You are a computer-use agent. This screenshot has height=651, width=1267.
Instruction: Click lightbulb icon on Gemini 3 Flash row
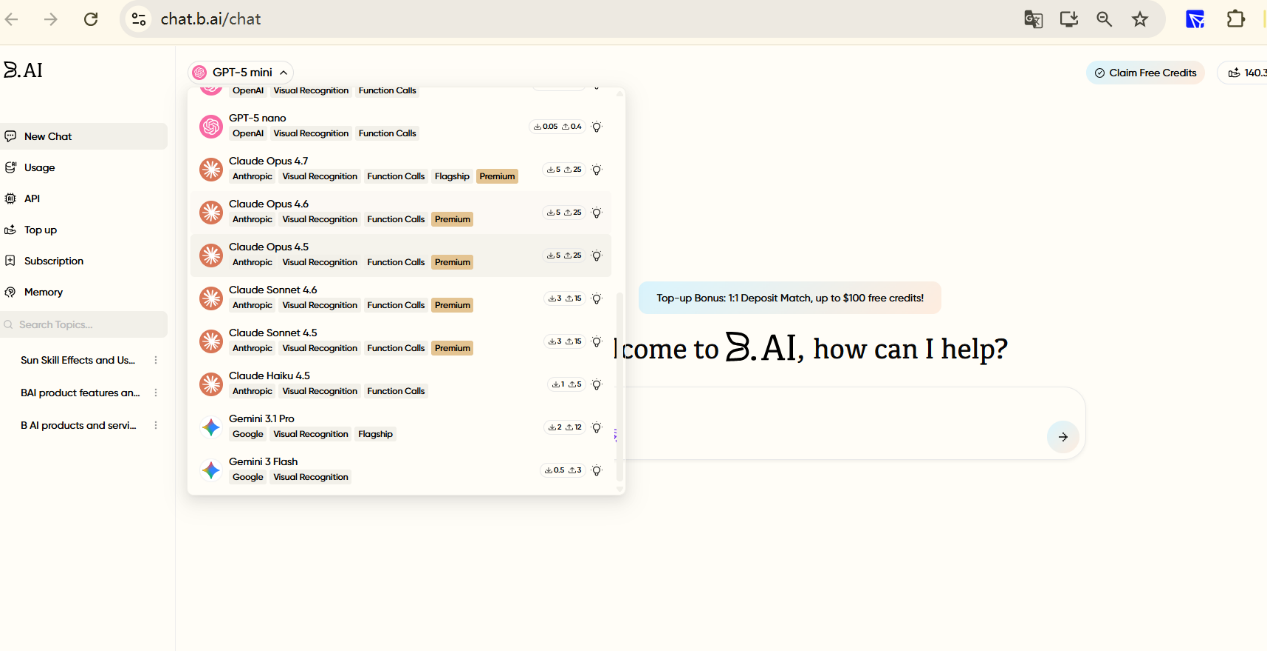[x=597, y=471]
